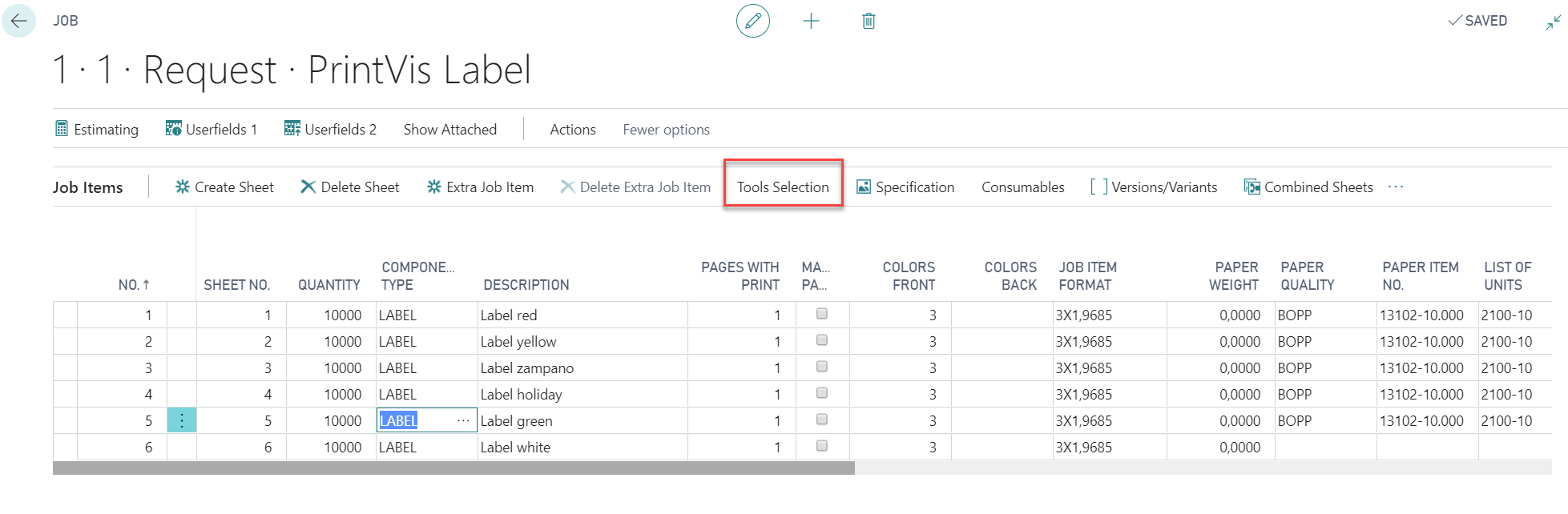The image size is (1568, 514).
Task: Click the pencil edit icon
Action: (x=753, y=21)
